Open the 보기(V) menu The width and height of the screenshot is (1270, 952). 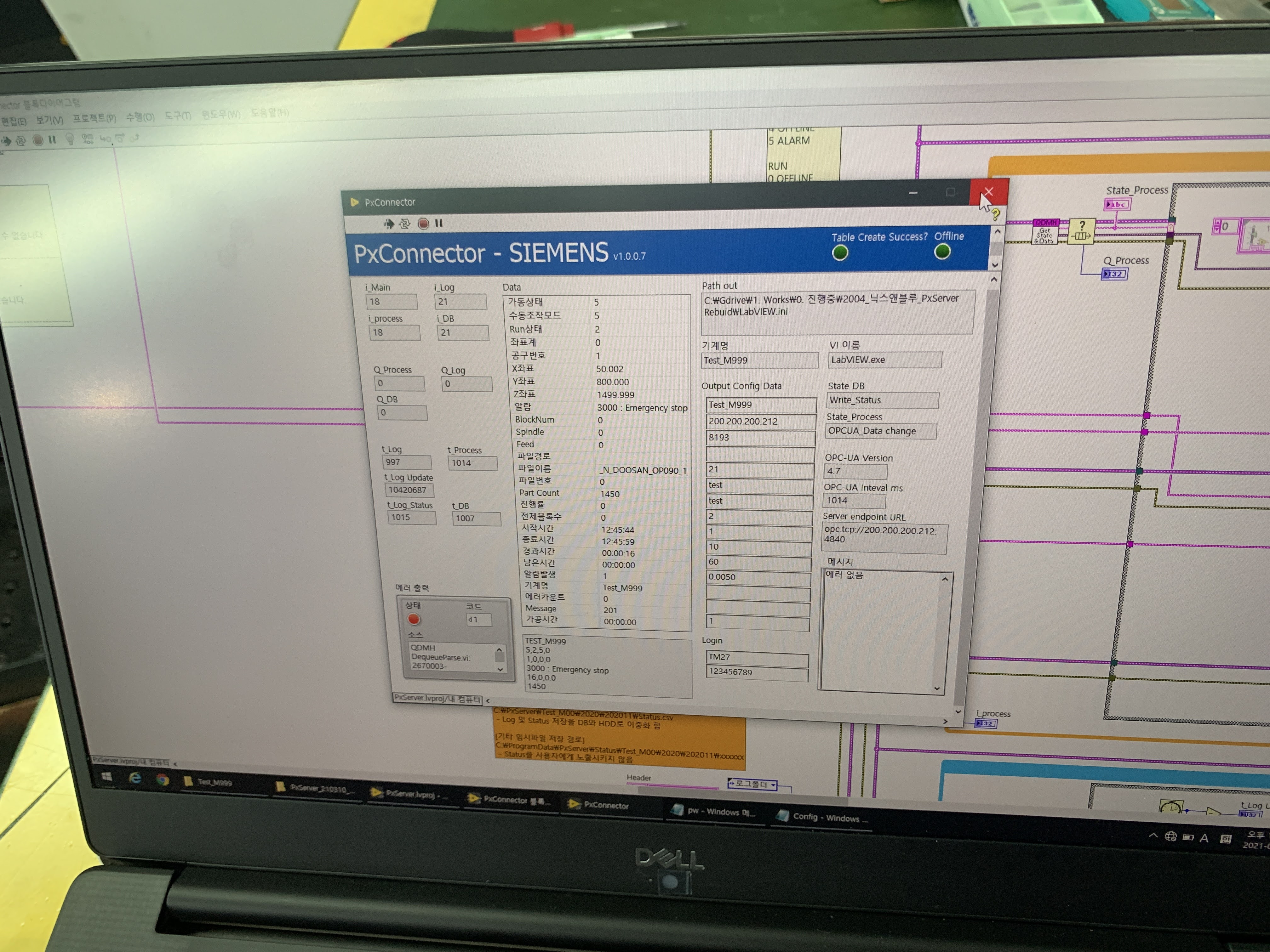(x=49, y=120)
